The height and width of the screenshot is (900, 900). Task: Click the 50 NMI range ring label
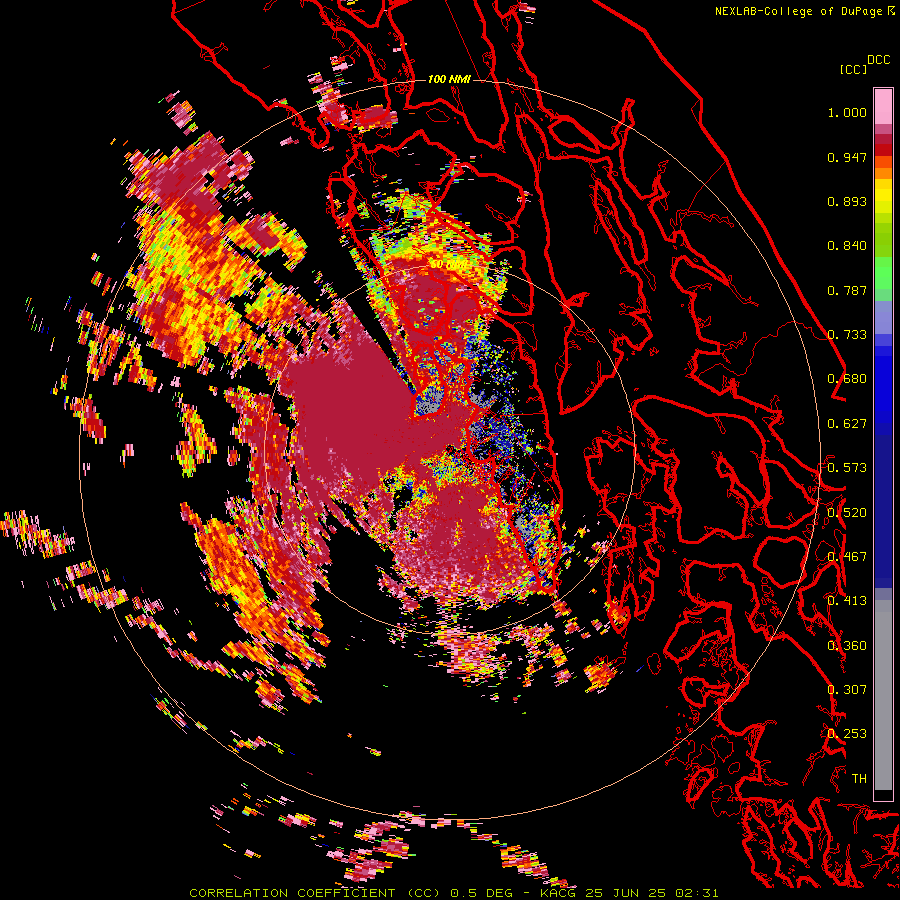pos(448,263)
